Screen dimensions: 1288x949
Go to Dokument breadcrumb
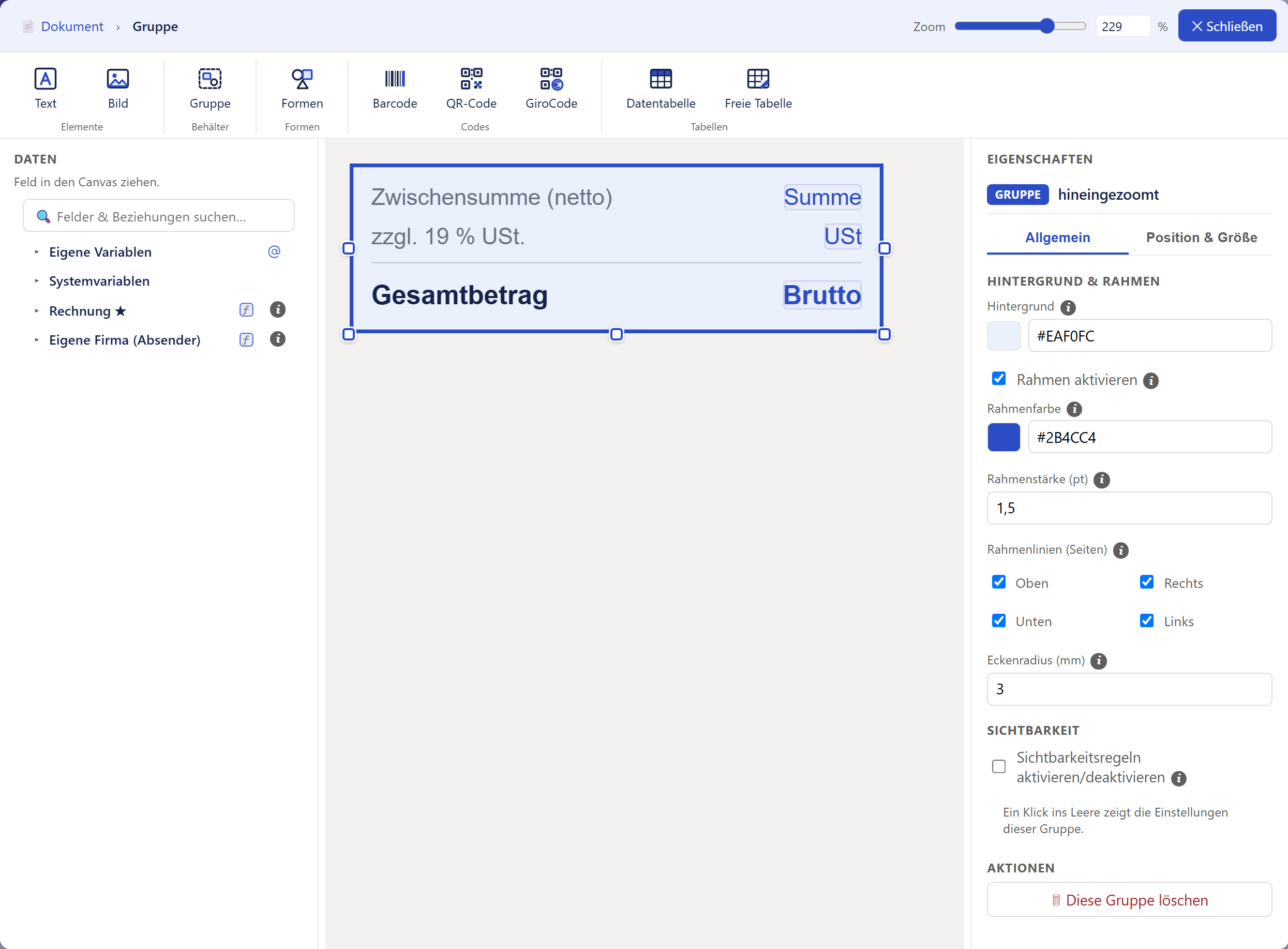point(72,26)
